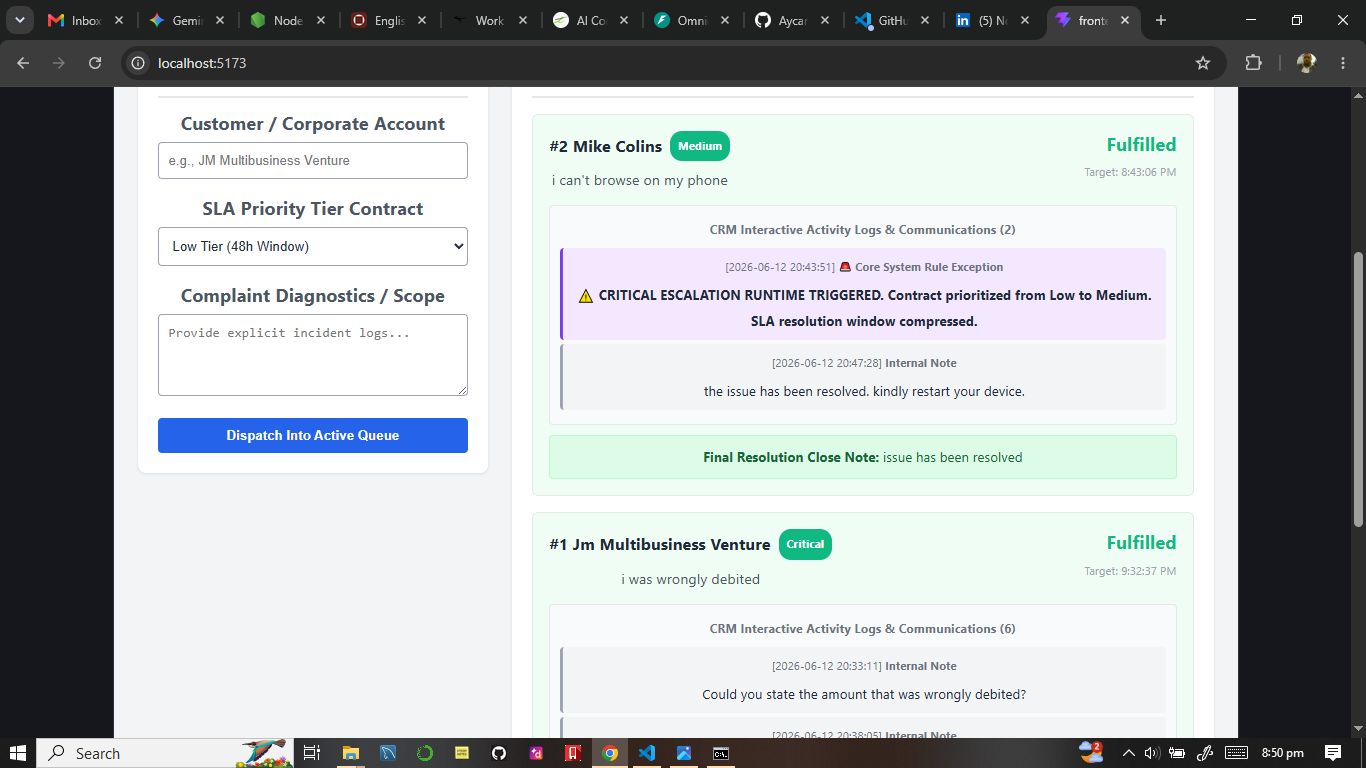
Task: Open File Explorer from the taskbar
Action: click(350, 753)
